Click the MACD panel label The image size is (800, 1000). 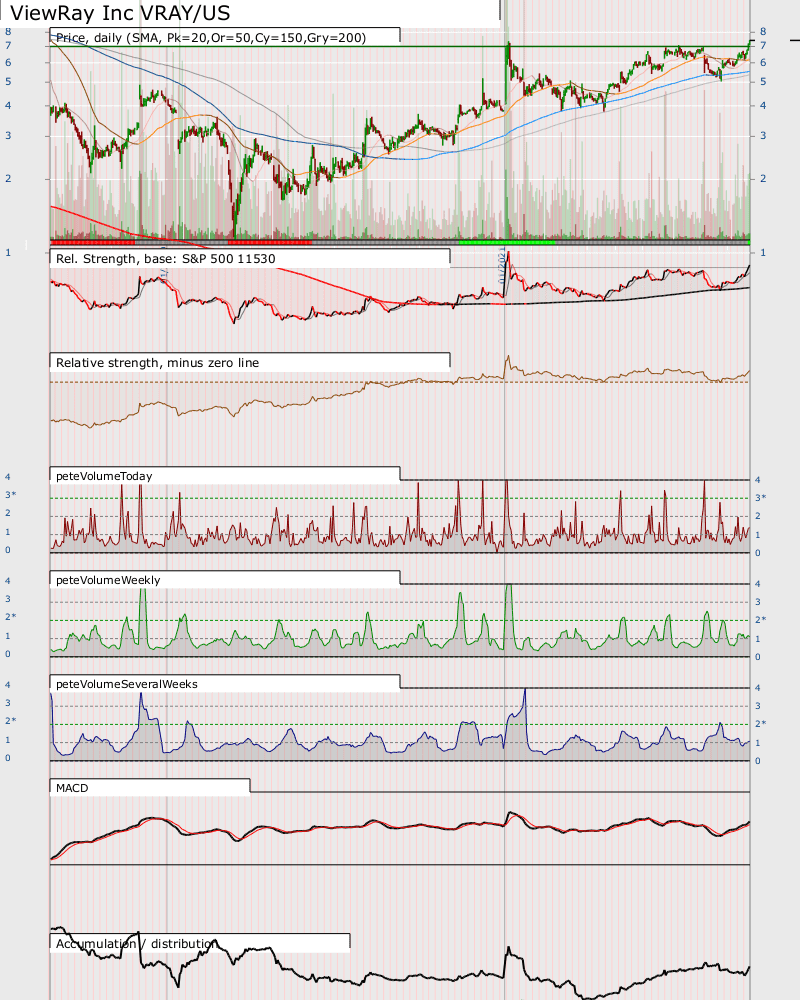[x=72, y=788]
